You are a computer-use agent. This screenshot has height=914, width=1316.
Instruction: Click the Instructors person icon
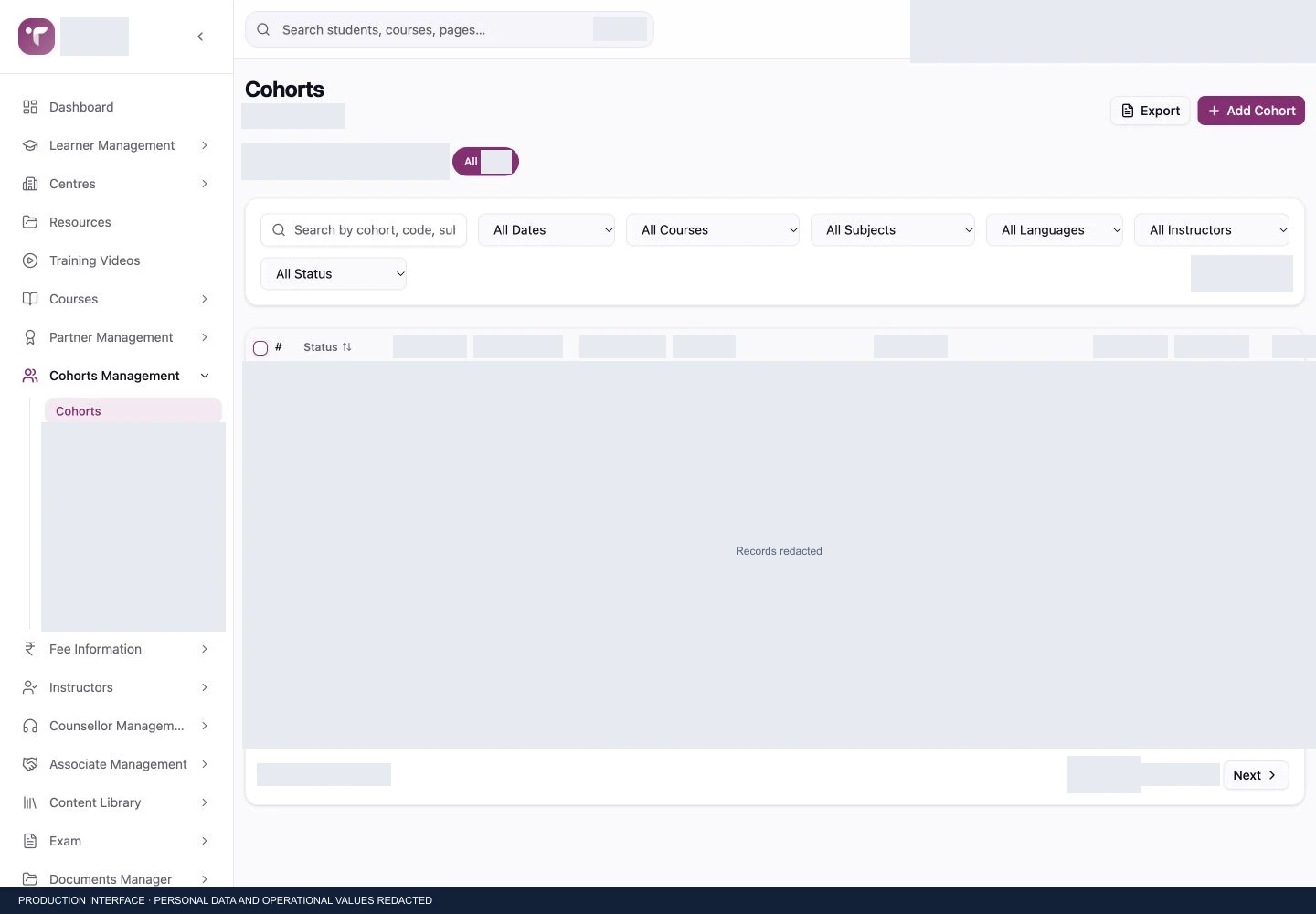(30, 687)
